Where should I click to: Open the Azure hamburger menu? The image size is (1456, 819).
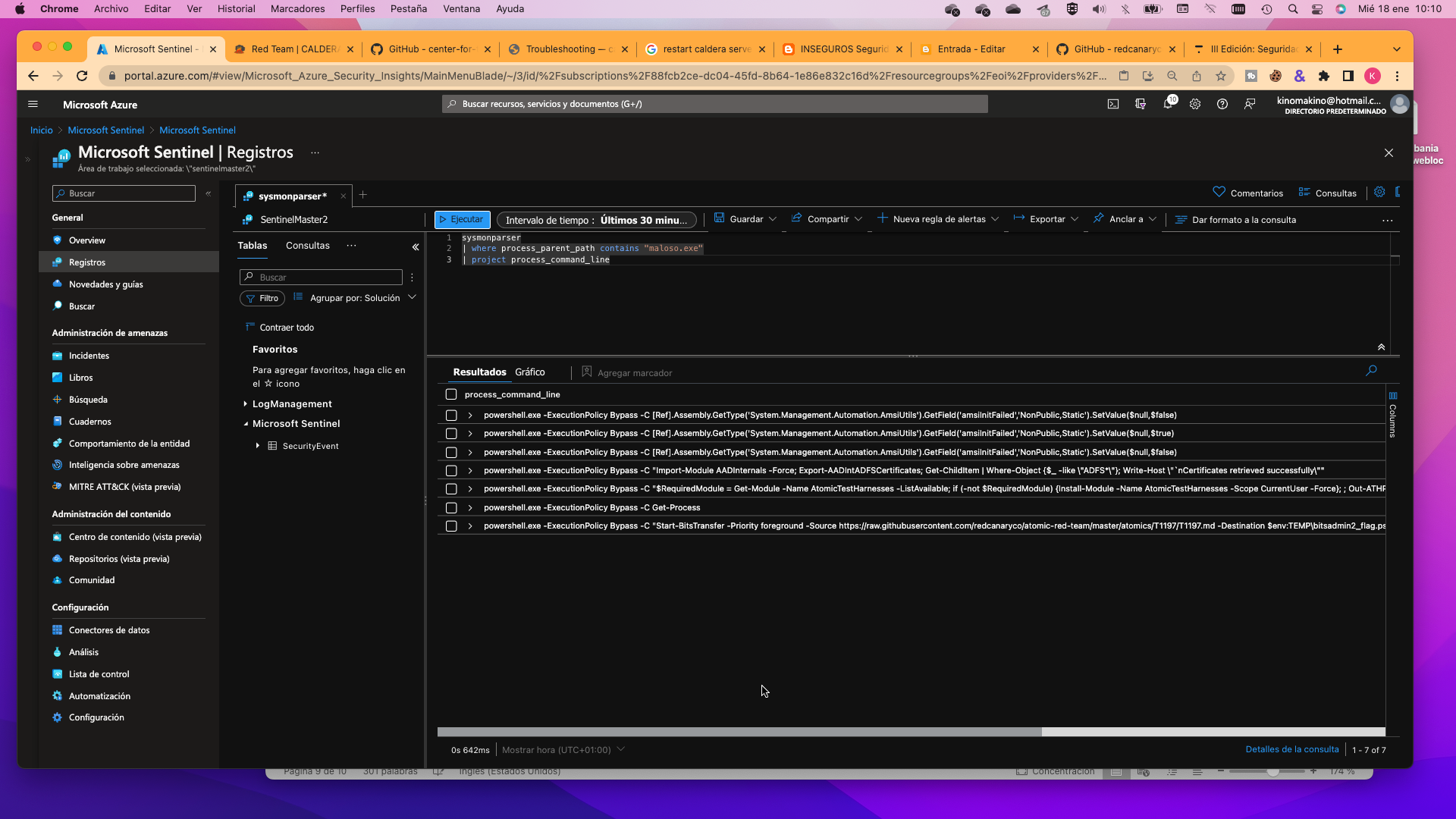pyautogui.click(x=33, y=105)
